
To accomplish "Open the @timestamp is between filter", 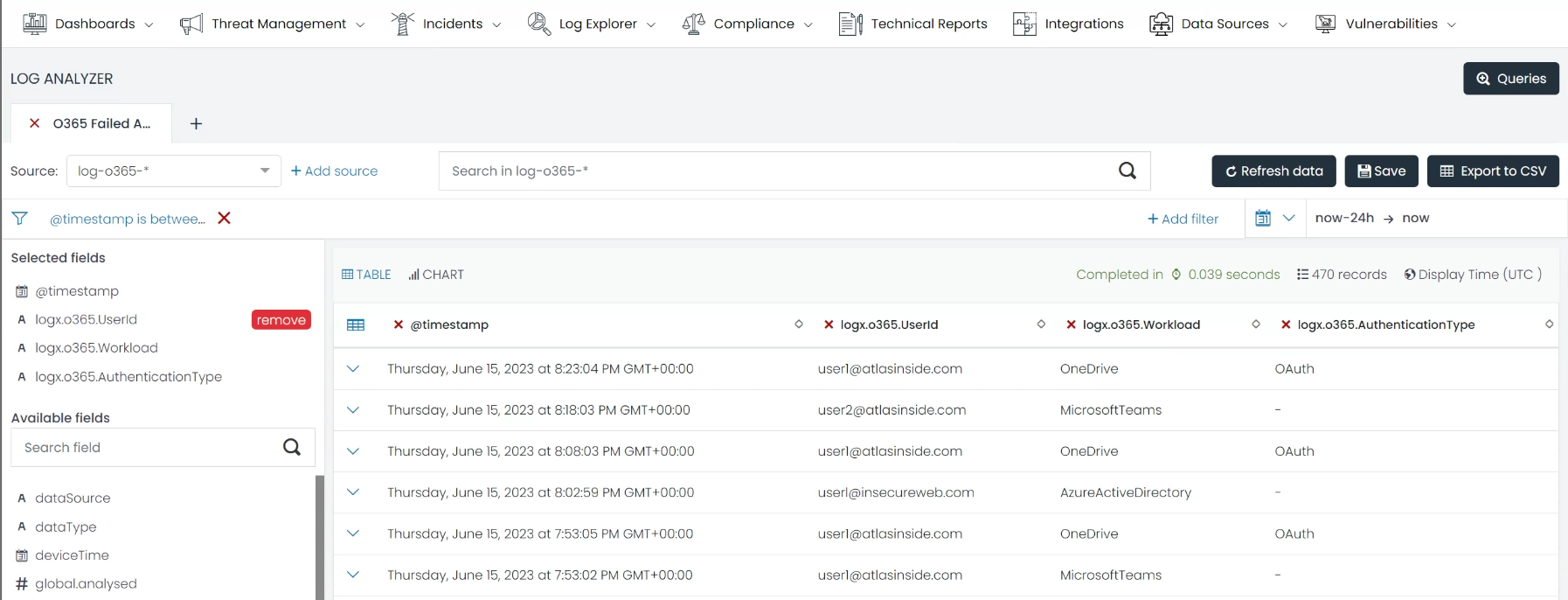I will 128,219.
